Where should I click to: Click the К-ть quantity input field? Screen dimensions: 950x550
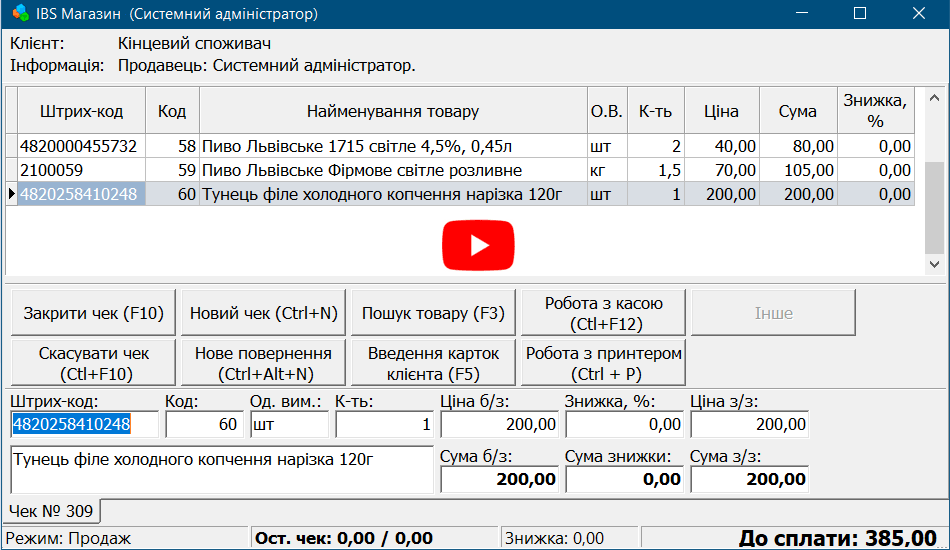pyautogui.click(x=385, y=424)
